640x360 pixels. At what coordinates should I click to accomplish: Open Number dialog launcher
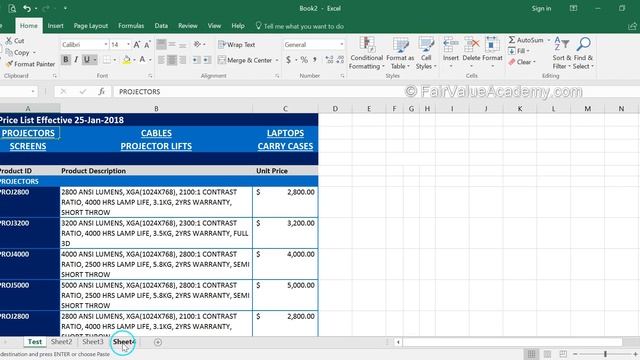pyautogui.click(x=342, y=76)
